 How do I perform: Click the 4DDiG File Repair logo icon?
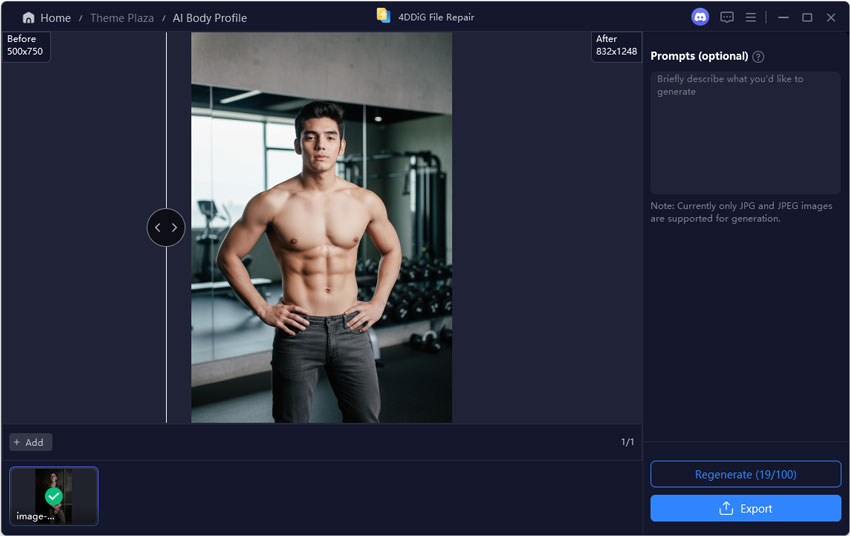click(383, 16)
